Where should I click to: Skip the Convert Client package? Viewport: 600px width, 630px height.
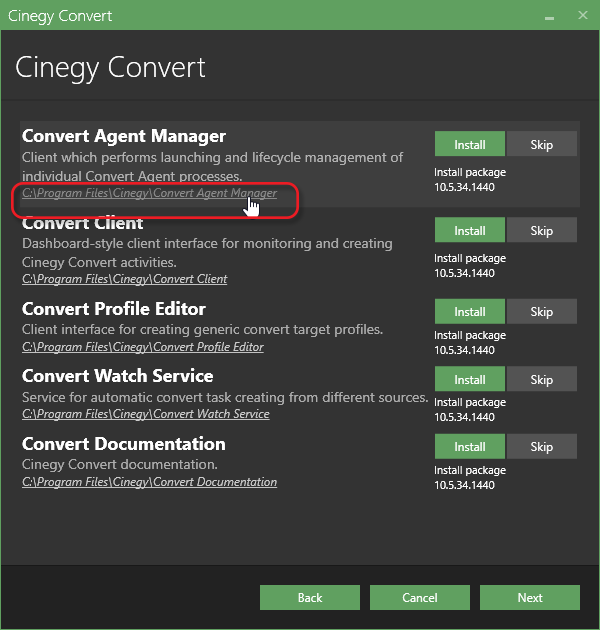[541, 230]
